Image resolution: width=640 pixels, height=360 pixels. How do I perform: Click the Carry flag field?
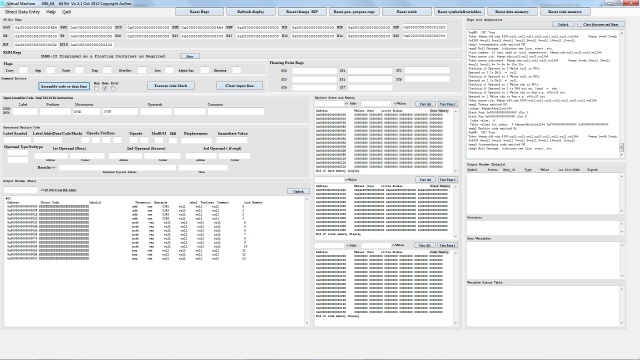[23, 70]
